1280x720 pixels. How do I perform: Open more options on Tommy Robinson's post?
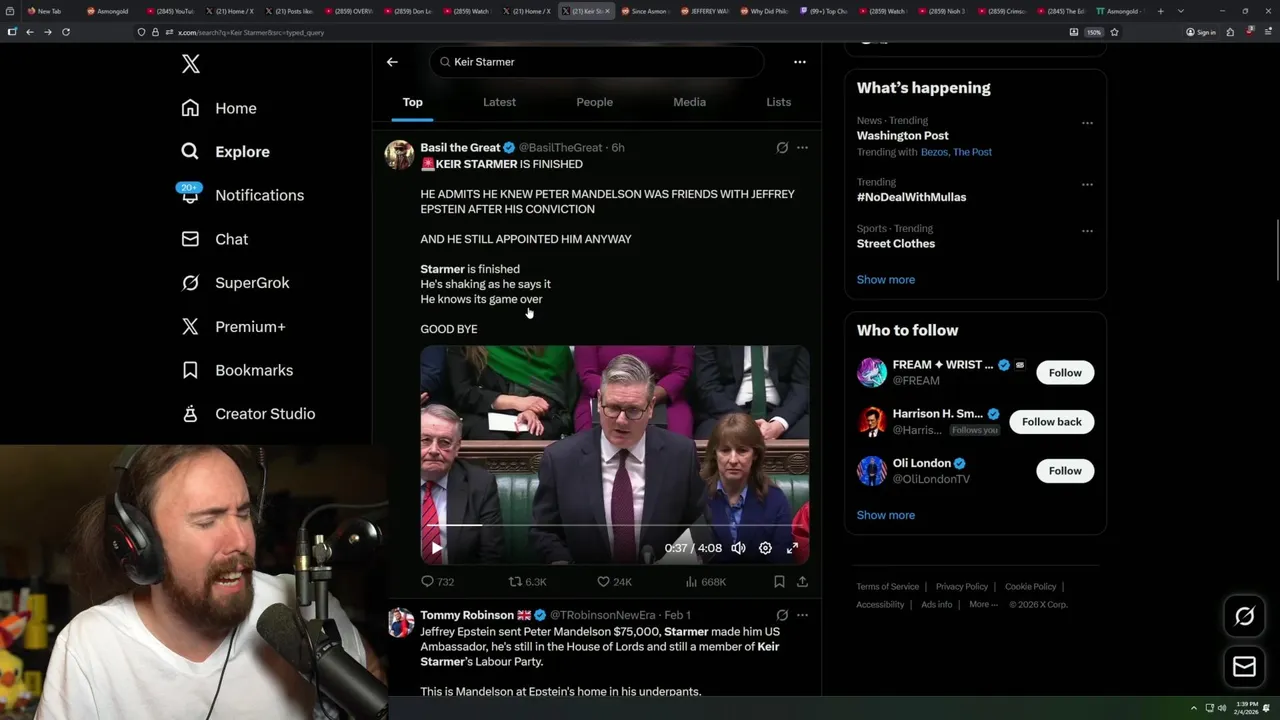coord(802,615)
